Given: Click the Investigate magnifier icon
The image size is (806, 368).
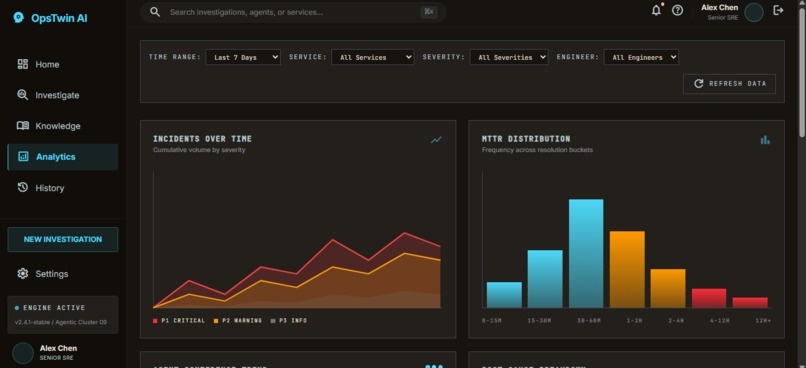Looking at the screenshot, I should (x=23, y=95).
